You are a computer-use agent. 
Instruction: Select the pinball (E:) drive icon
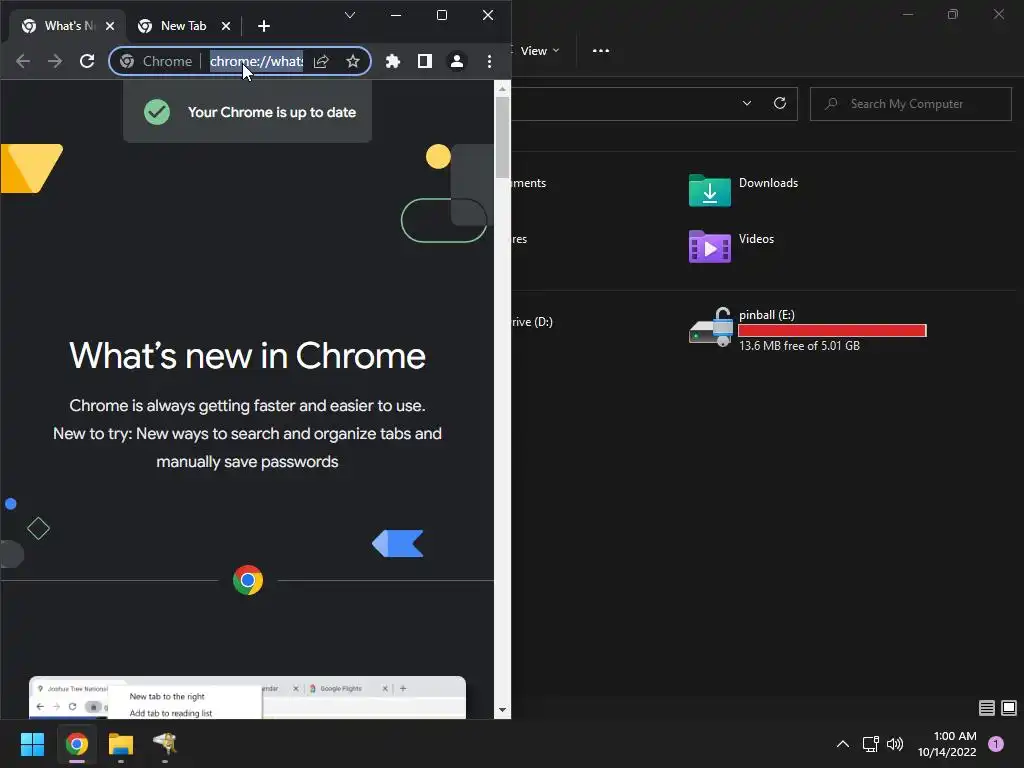tap(711, 327)
